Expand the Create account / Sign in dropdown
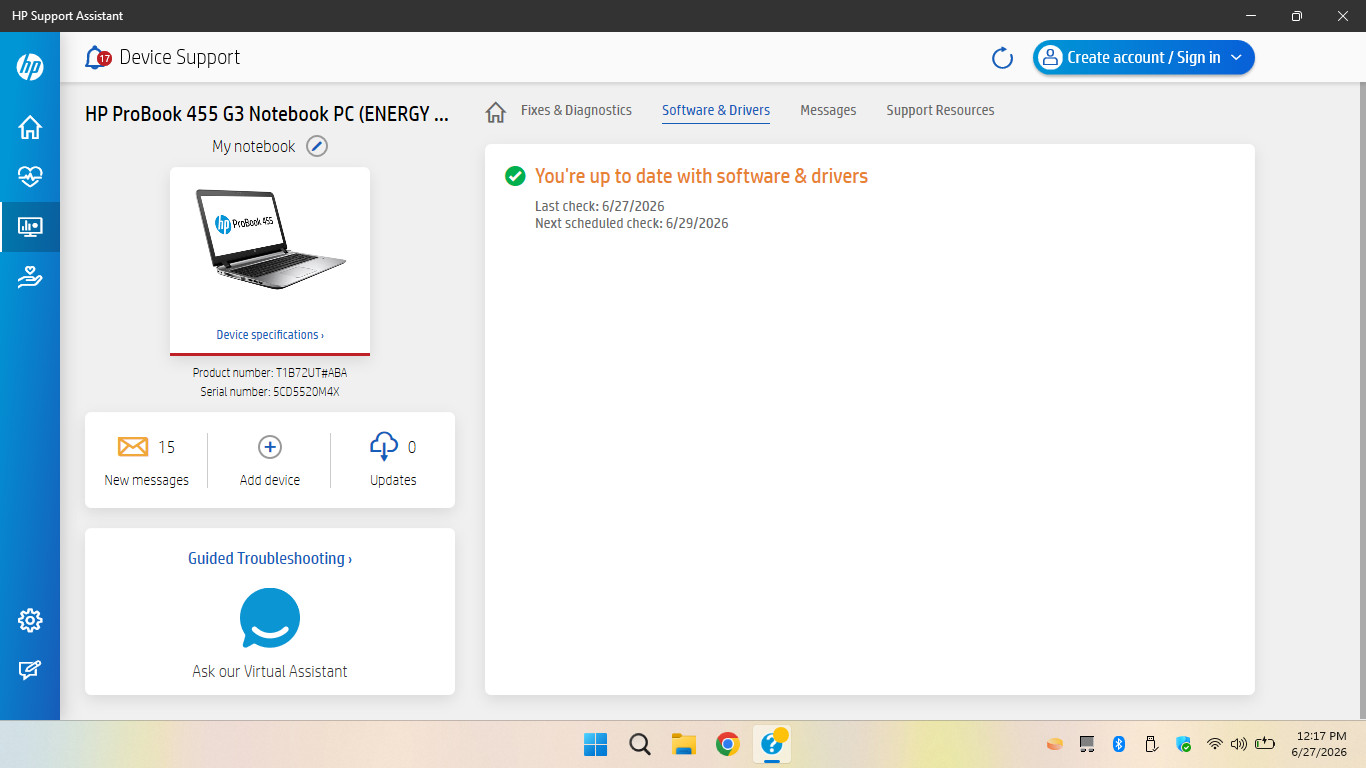Screen dimensions: 1366x768 coord(1144,58)
